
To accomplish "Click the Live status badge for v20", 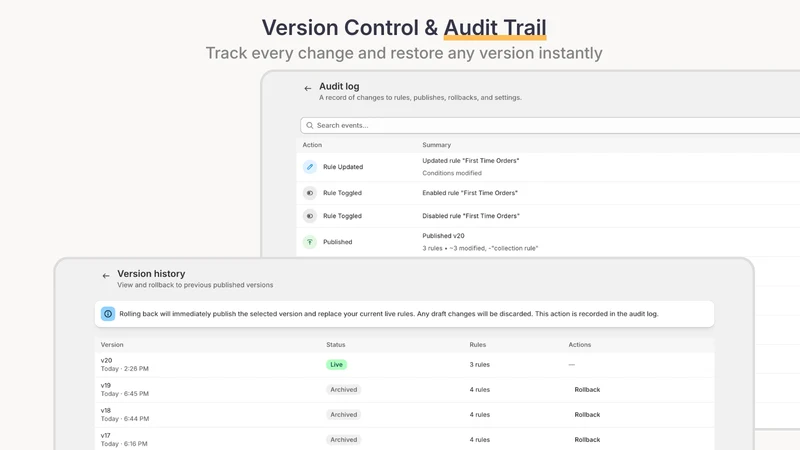I will (336, 364).
